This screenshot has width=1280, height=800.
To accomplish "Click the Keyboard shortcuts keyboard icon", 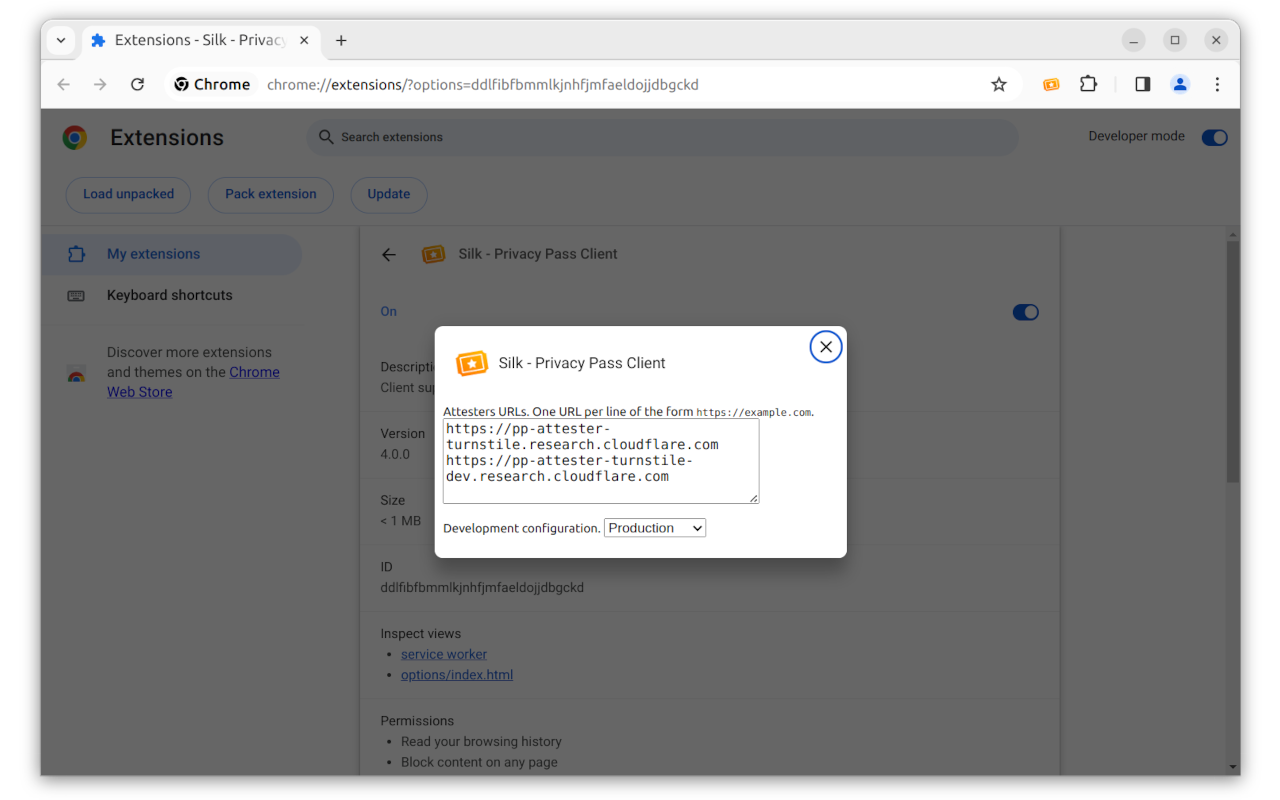I will [76, 296].
